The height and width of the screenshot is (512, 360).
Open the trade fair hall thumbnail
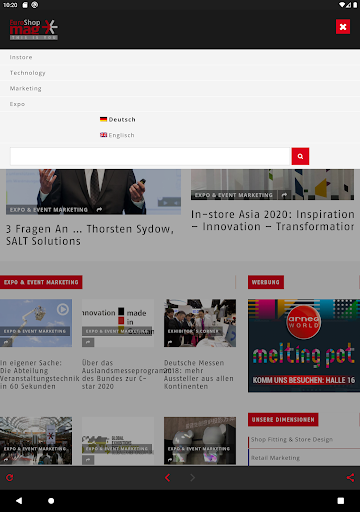[x=36, y=441]
